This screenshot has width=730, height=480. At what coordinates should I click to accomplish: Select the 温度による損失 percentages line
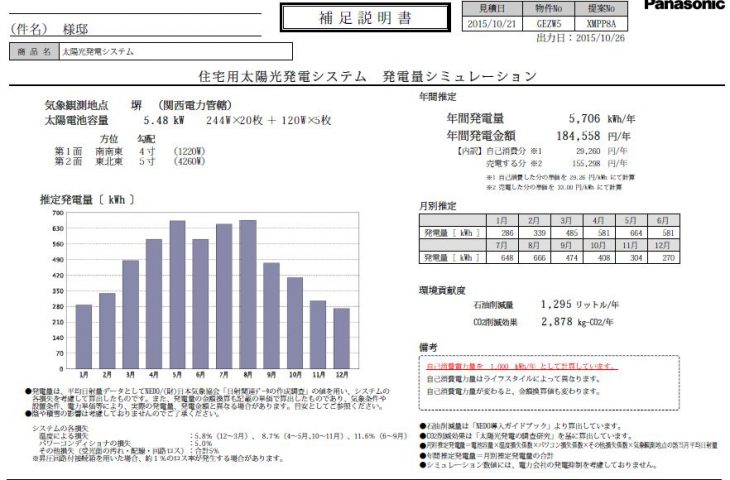pyautogui.click(x=223, y=436)
